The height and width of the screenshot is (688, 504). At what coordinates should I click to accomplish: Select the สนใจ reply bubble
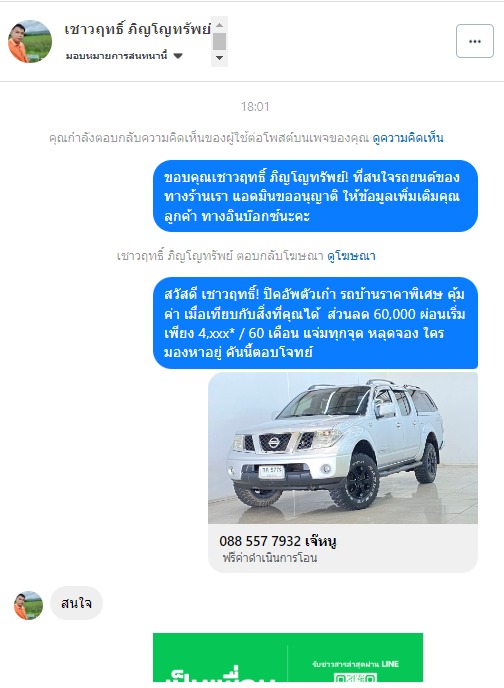[76, 603]
